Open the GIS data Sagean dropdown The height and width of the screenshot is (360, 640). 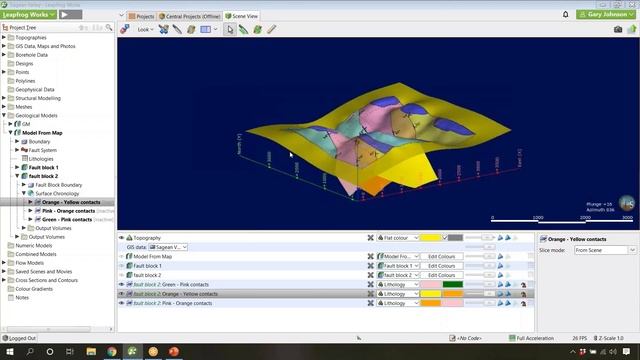pos(168,247)
